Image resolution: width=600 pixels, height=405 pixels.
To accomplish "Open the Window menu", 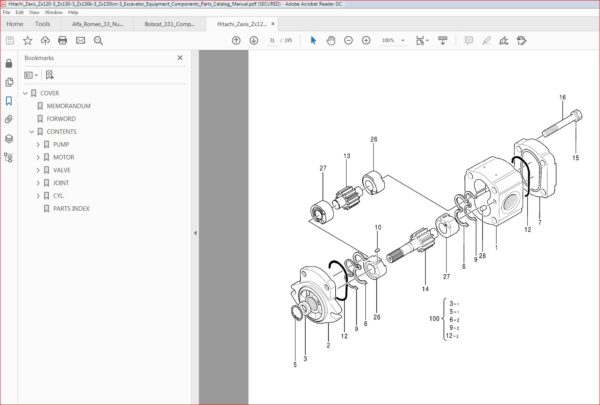I will coord(54,12).
